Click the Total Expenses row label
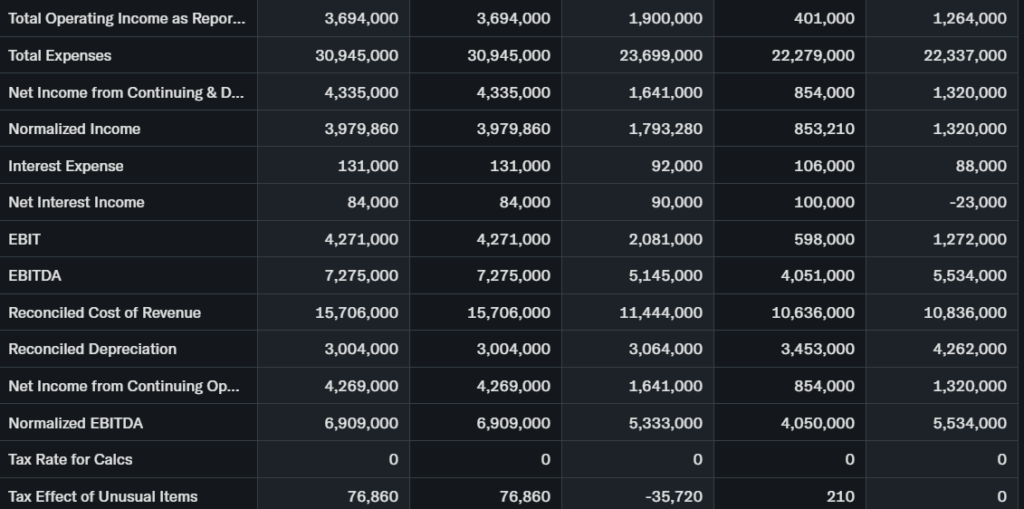Screen dimensions: 1024x509 (60, 56)
